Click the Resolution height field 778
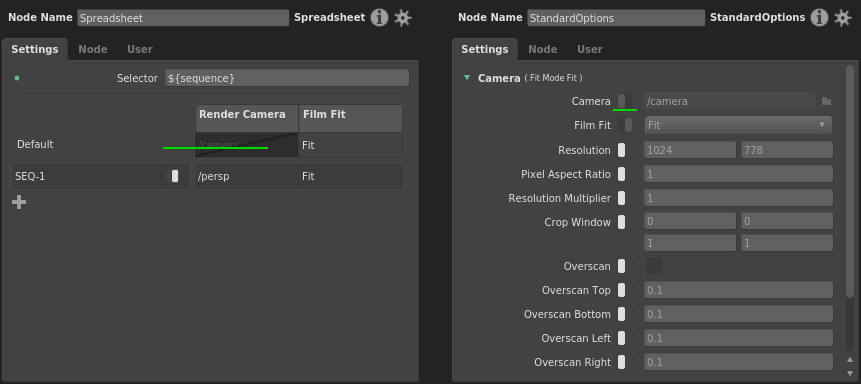 [787, 150]
